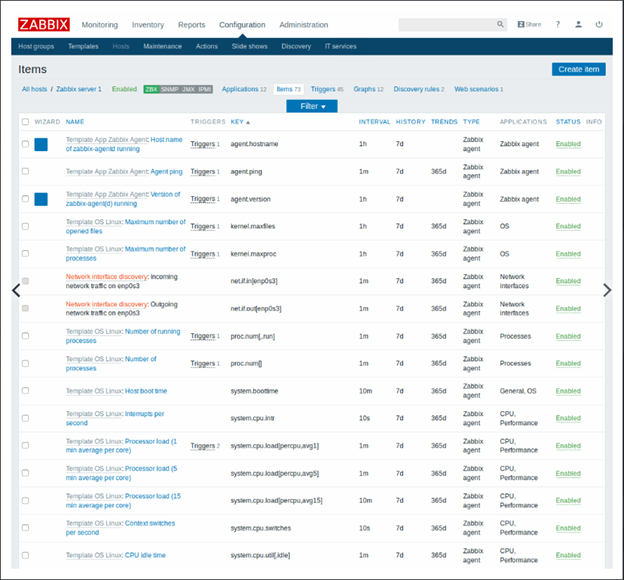Toggle Enabled status of agent.ping item
The width and height of the screenshot is (624, 580).
(568, 172)
